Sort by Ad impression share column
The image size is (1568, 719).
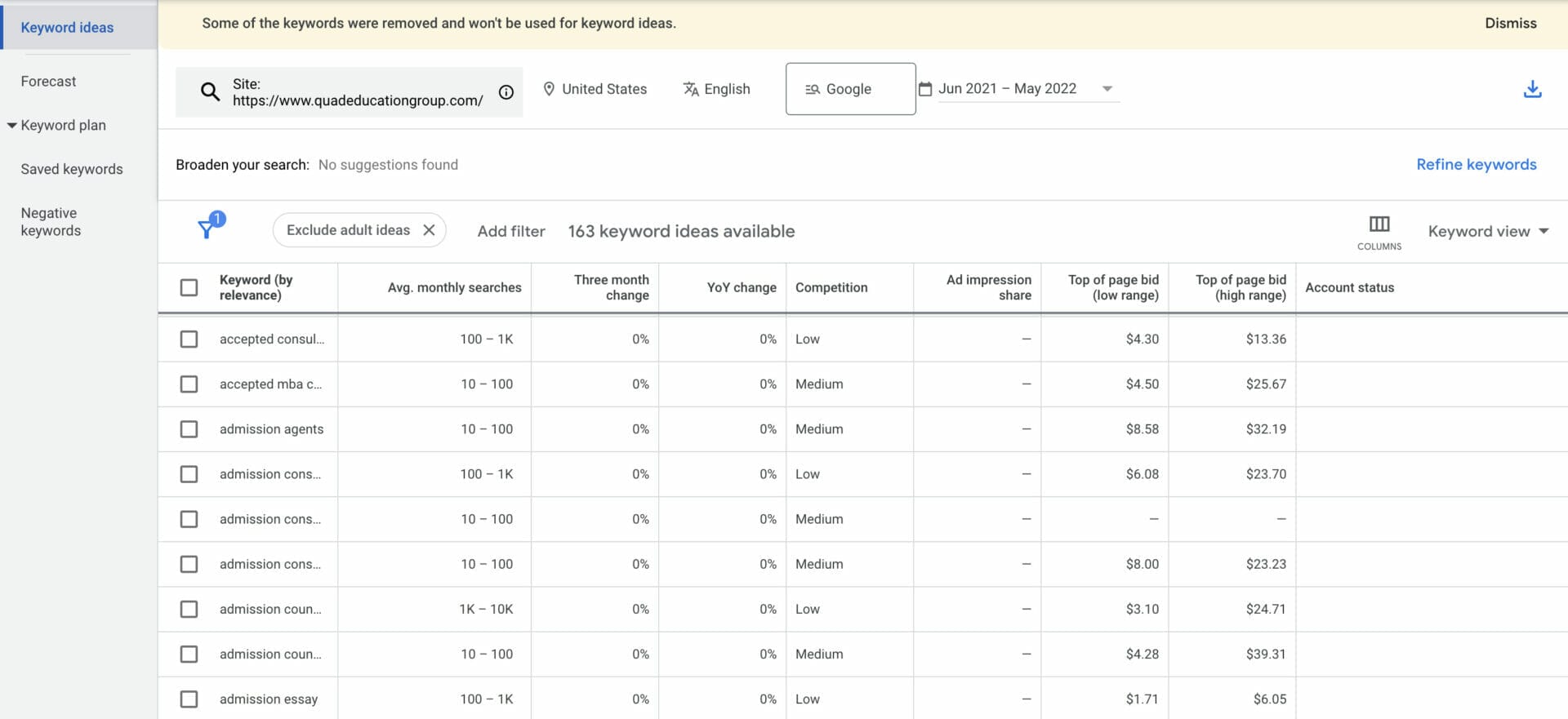coord(989,287)
